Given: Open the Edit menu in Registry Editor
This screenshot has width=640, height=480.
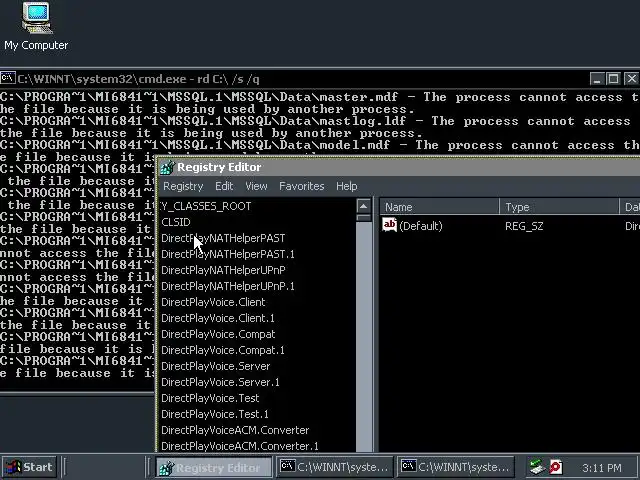Looking at the screenshot, I should 224,186.
